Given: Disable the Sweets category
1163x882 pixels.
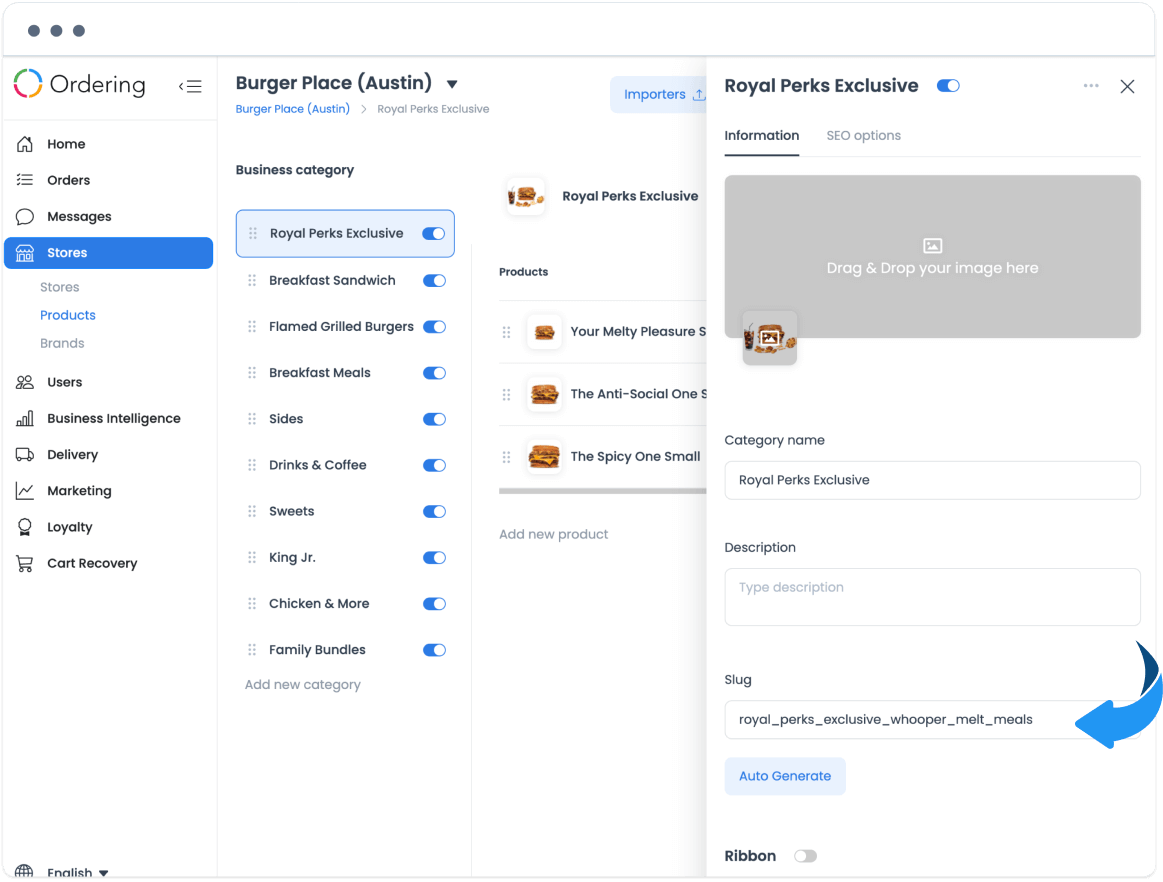Looking at the screenshot, I should point(434,512).
